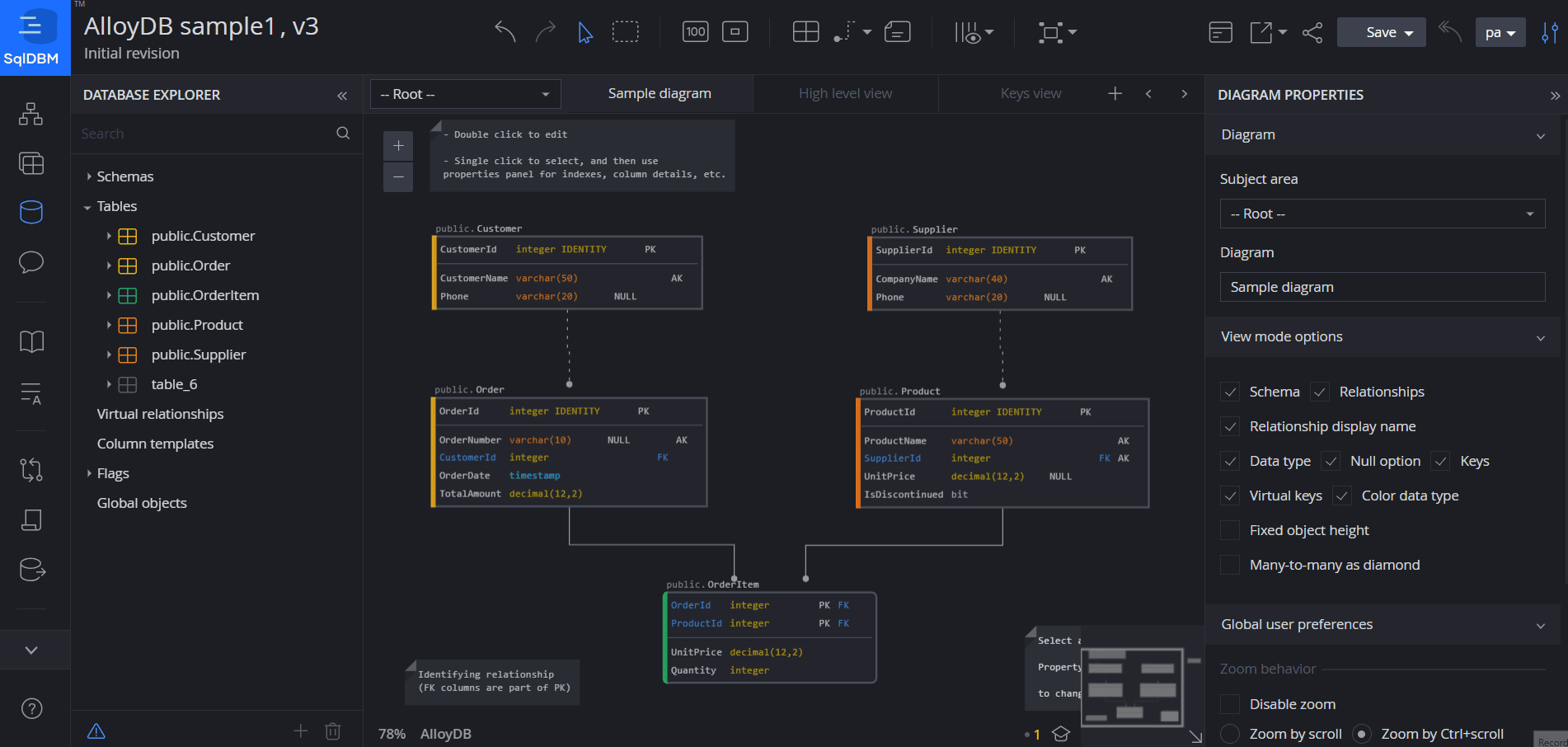The image size is (1568, 747).
Task: Open the SQL script sidebar icon
Action: (31, 519)
